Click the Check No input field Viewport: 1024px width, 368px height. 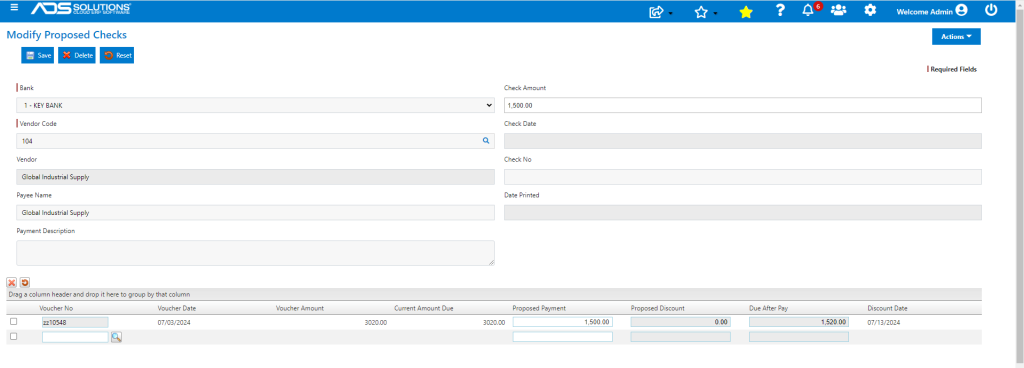coord(743,177)
